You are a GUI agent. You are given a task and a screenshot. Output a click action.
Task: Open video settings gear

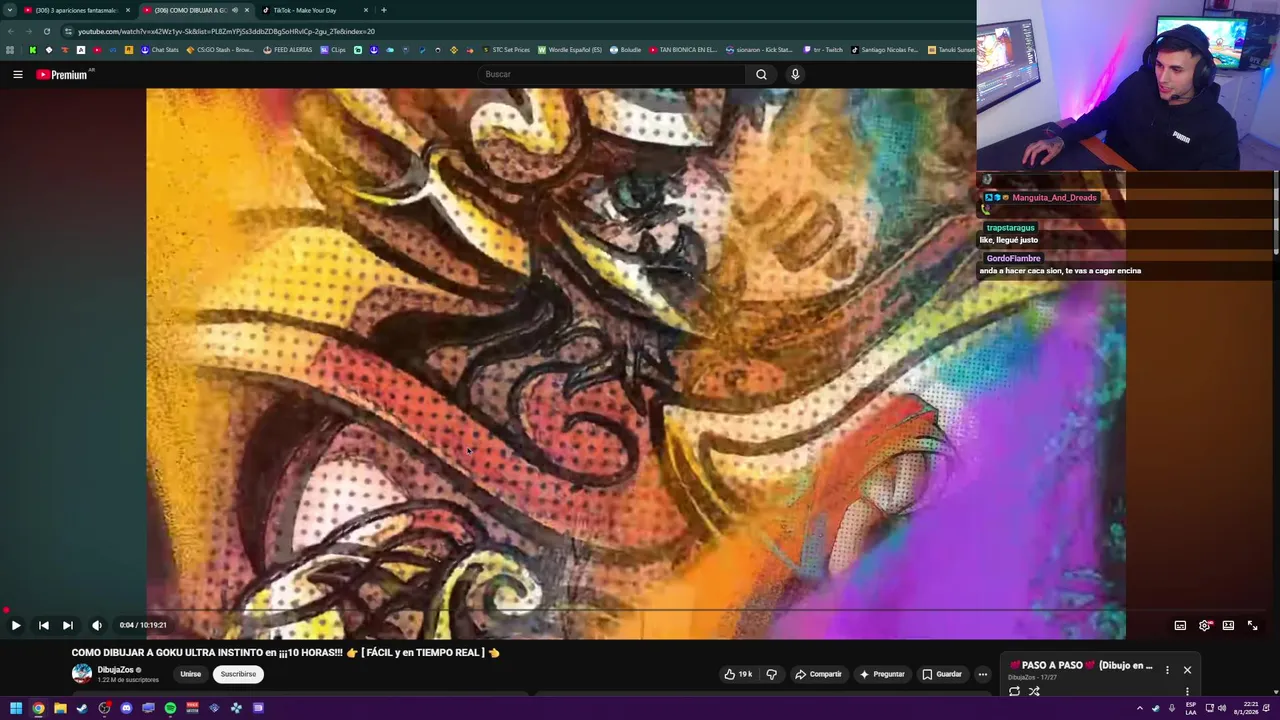click(1205, 625)
